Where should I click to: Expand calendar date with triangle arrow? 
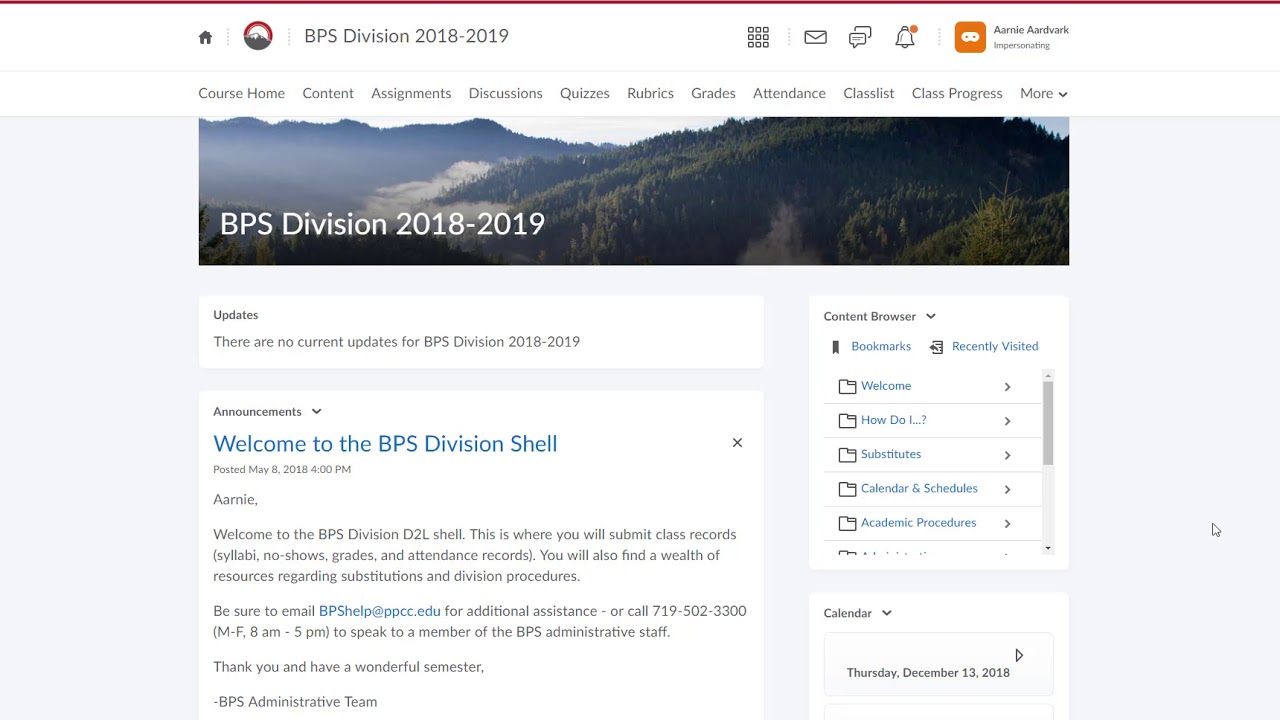pos(1019,656)
